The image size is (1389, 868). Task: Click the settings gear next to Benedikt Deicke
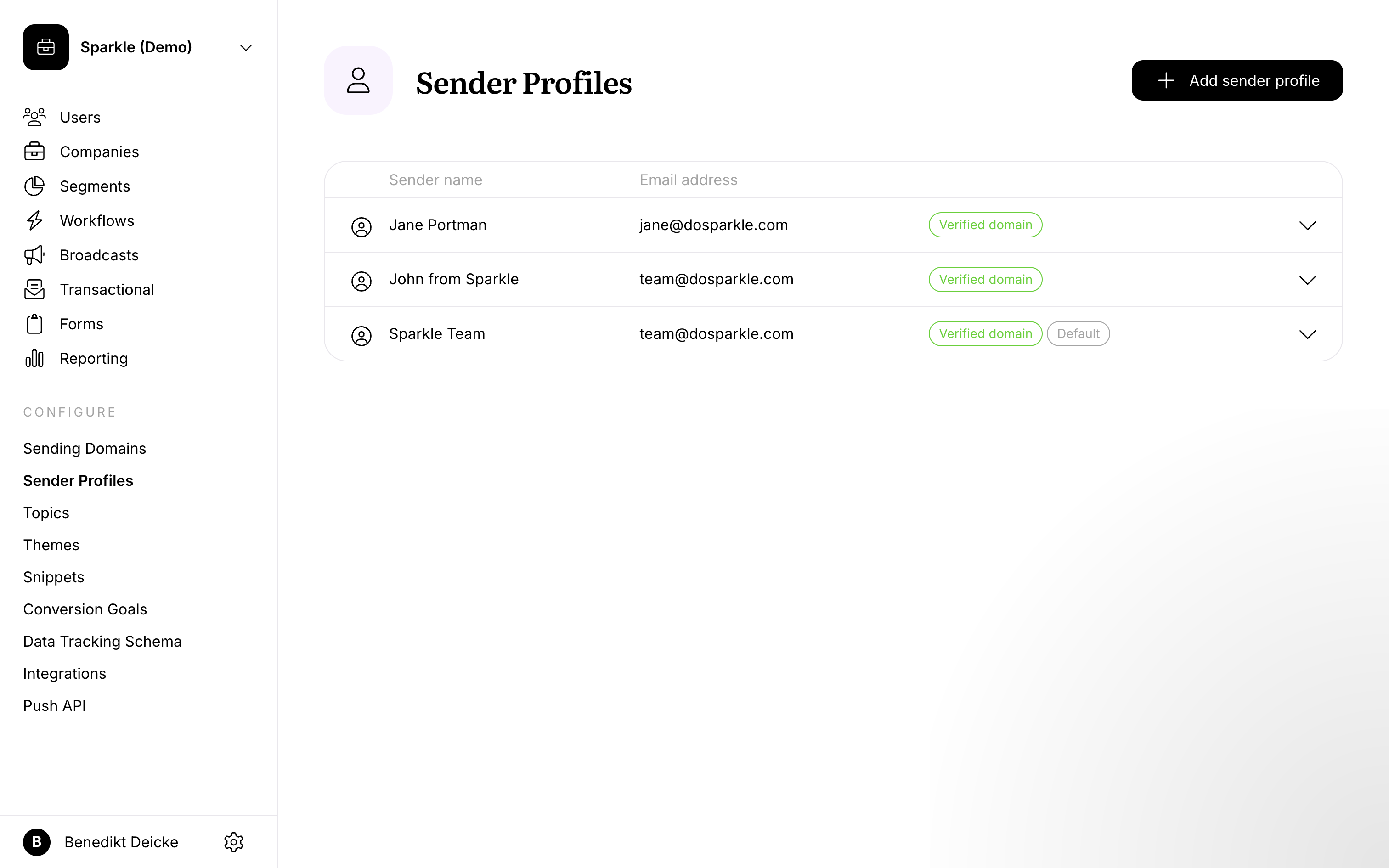coord(233,841)
